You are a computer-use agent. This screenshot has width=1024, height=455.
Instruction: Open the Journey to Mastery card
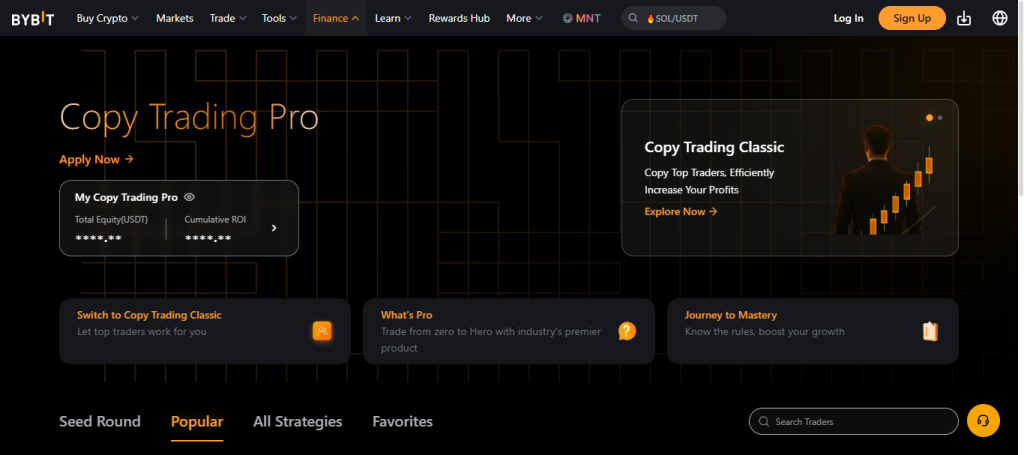click(x=812, y=331)
